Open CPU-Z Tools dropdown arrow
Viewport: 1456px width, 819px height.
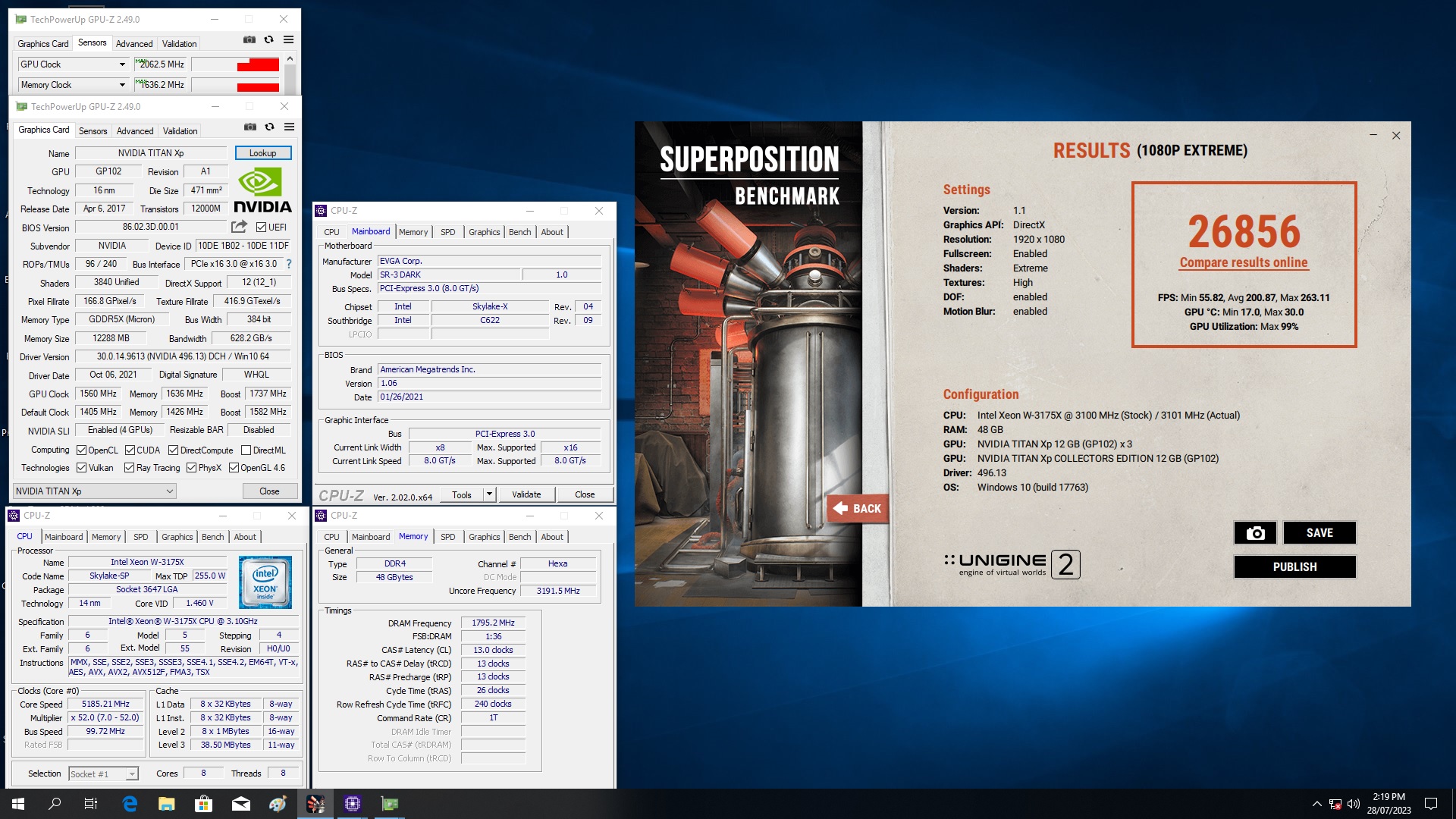[489, 494]
